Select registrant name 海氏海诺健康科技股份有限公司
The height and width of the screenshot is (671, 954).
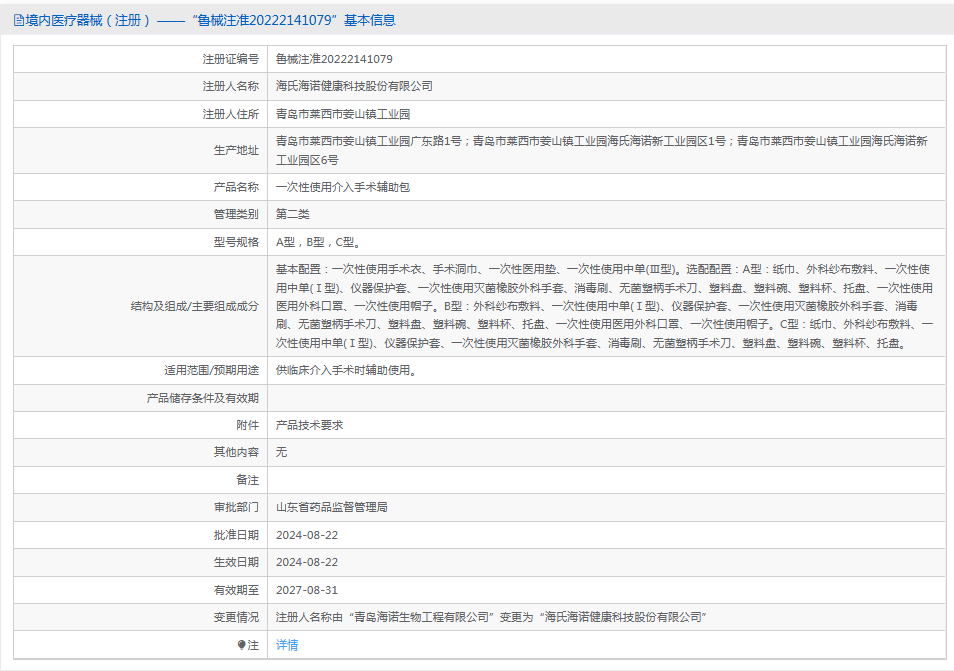coord(354,86)
